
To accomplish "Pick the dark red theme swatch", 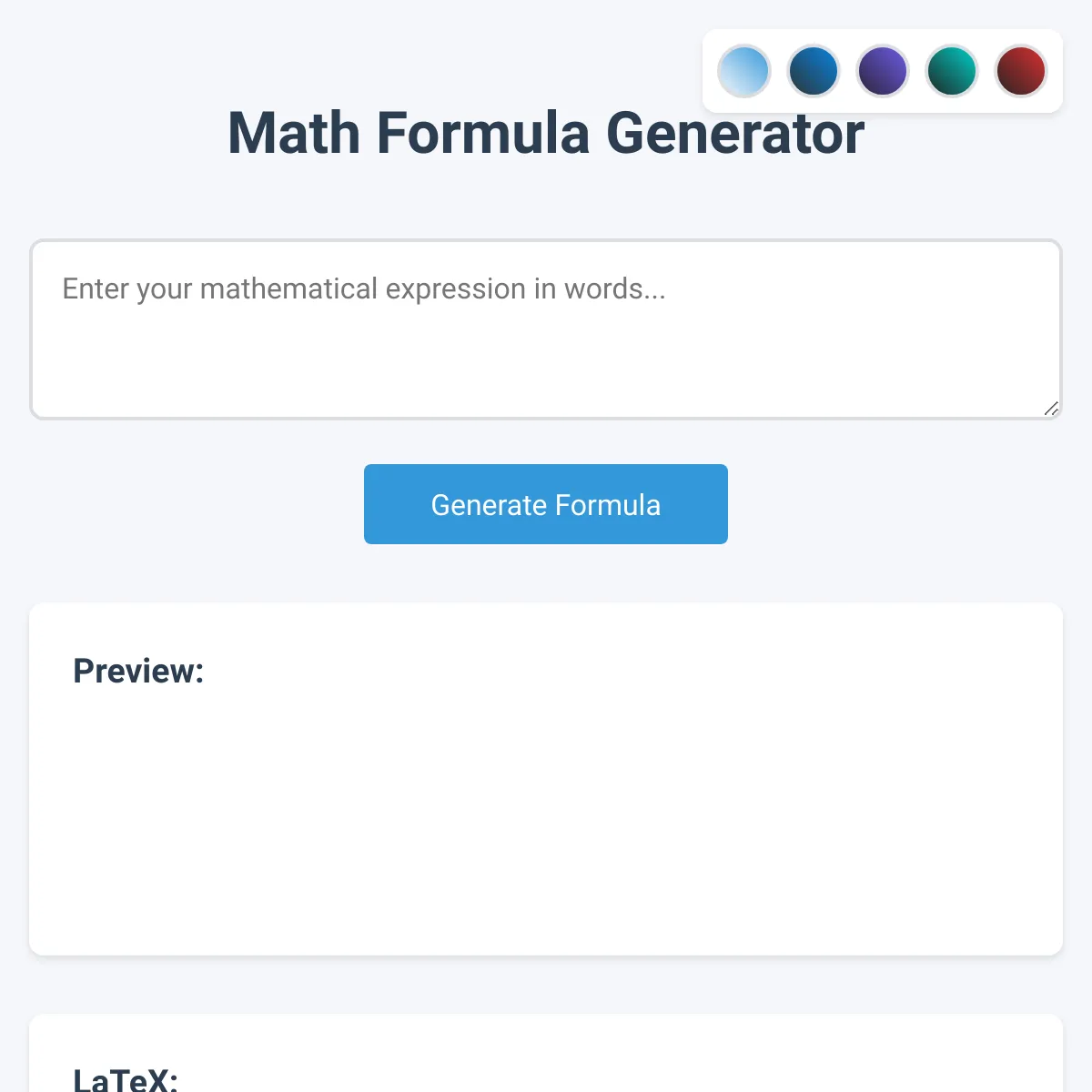I will [x=1021, y=71].
